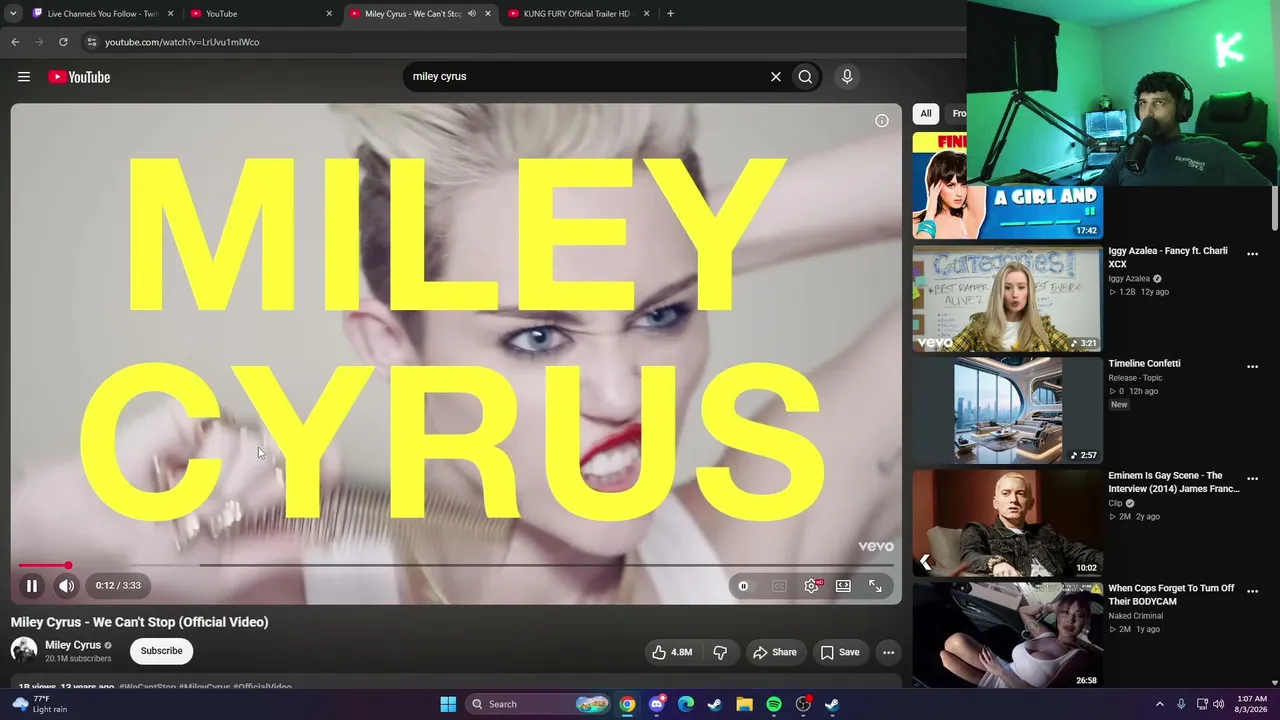
Task: Run the search with the magnifier button
Action: point(805,76)
